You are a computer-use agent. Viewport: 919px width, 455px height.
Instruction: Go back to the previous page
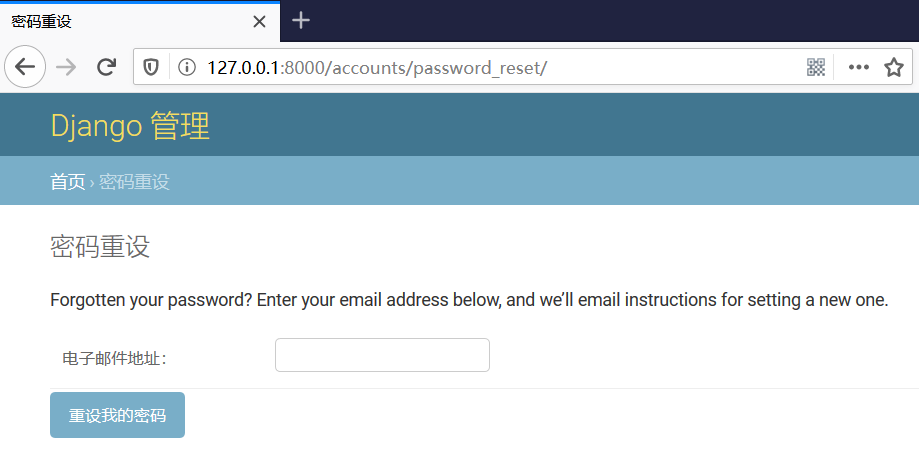coord(25,67)
